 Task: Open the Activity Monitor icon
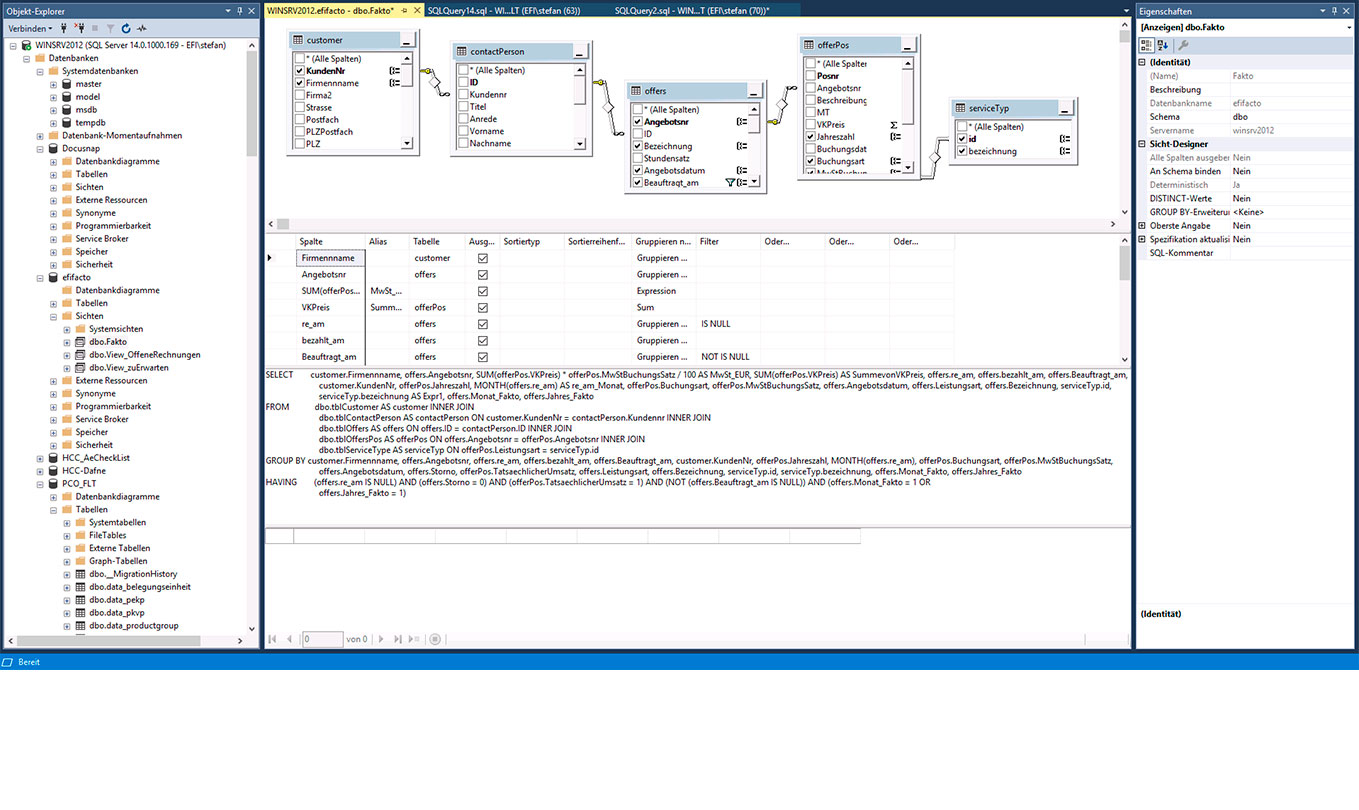[x=142, y=28]
